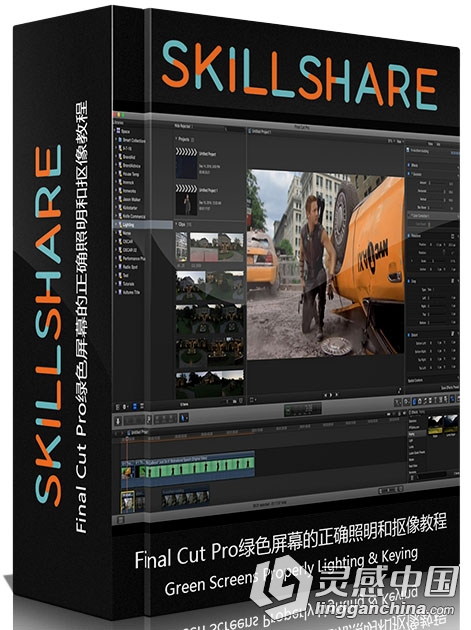The height and width of the screenshot is (630, 471).
Task: Click the viewer play button
Action: tap(331, 395)
